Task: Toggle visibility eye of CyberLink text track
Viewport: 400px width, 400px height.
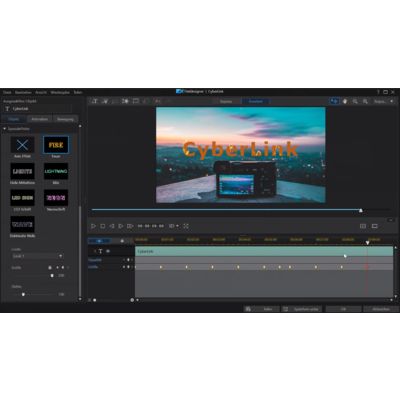Action: (108, 251)
